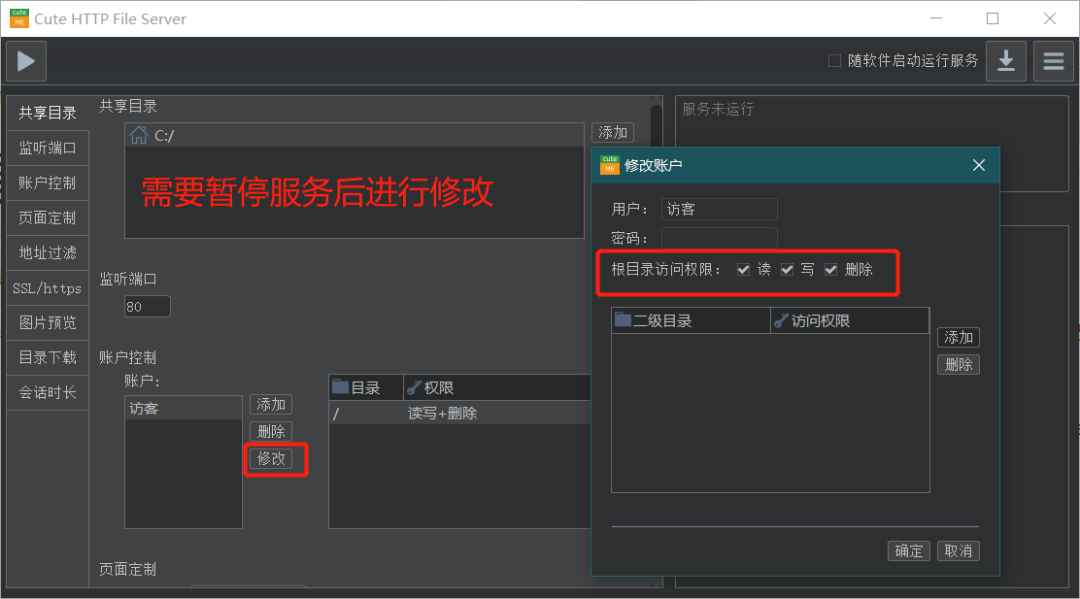Maximize the Cute HTTP File Server window
This screenshot has height=599, width=1080.
(993, 19)
